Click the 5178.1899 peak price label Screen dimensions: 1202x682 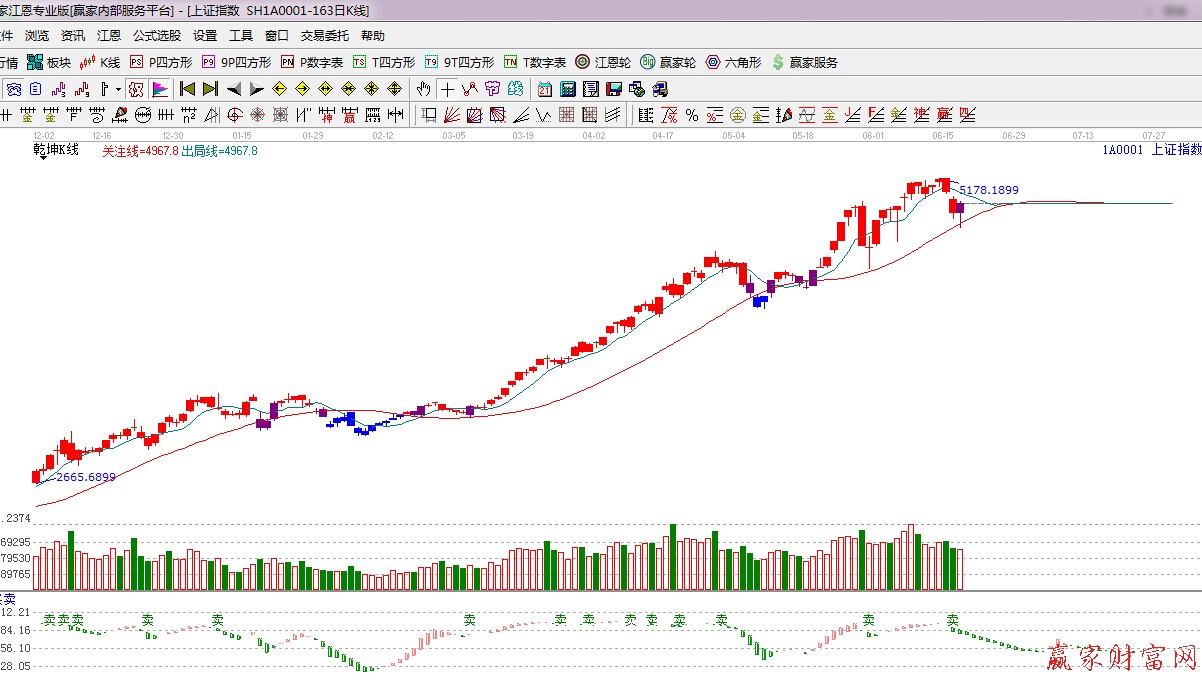988,190
